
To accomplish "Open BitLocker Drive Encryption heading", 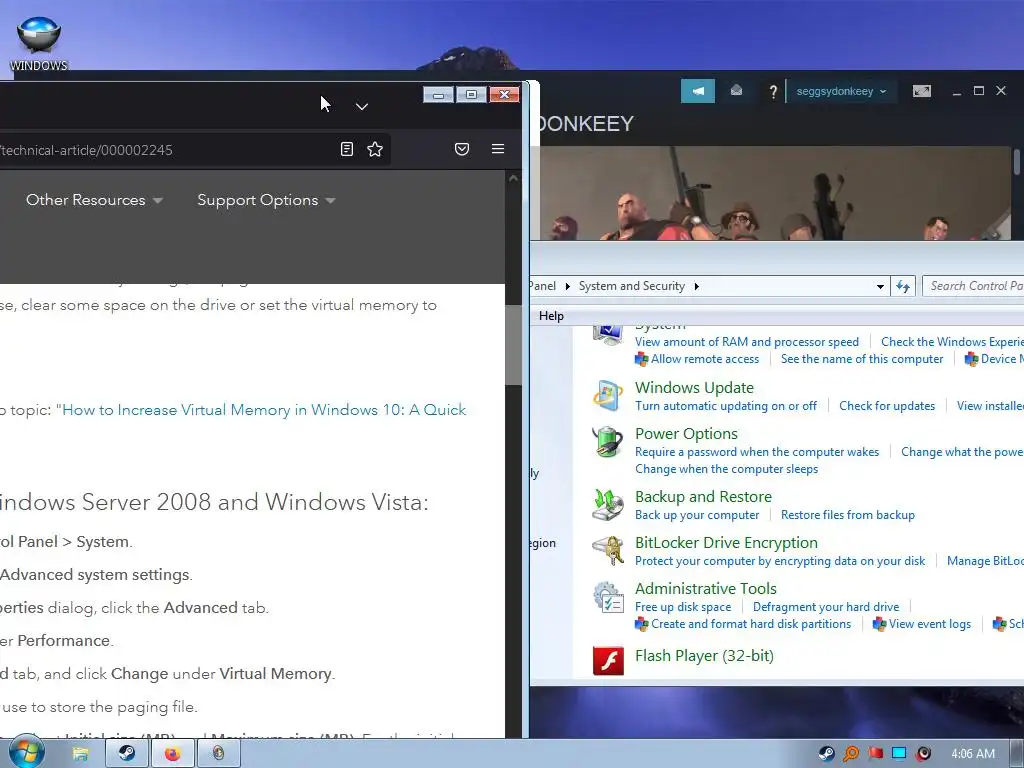I will (726, 543).
